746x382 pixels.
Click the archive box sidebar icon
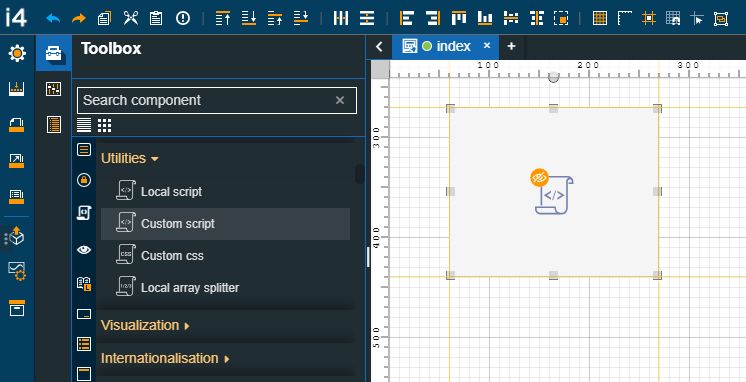click(x=17, y=308)
